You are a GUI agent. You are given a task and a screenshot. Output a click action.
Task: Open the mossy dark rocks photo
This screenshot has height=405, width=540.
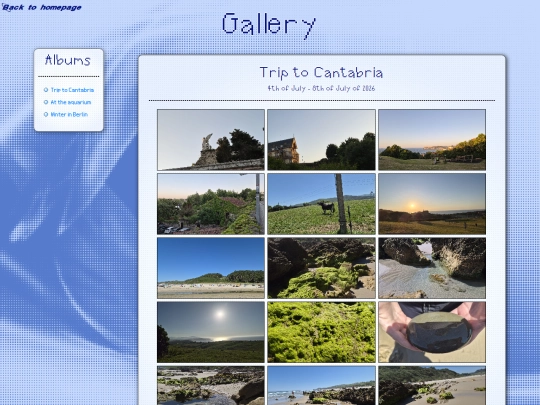pos(321,268)
